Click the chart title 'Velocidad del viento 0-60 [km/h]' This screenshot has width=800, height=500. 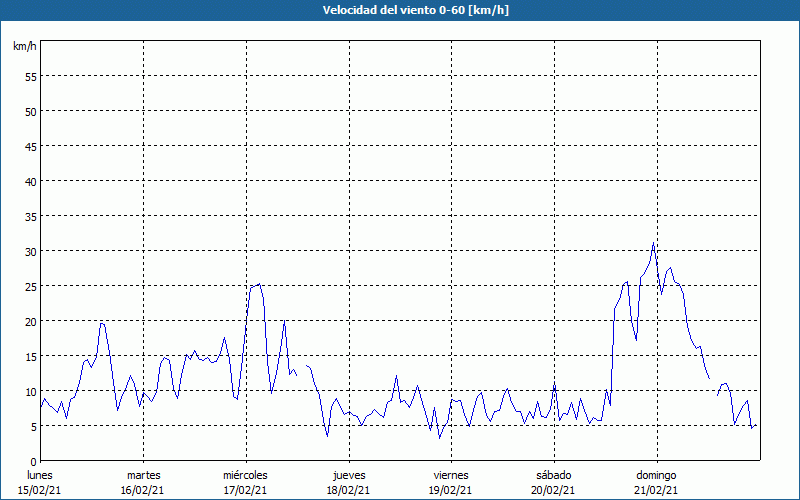coord(415,10)
